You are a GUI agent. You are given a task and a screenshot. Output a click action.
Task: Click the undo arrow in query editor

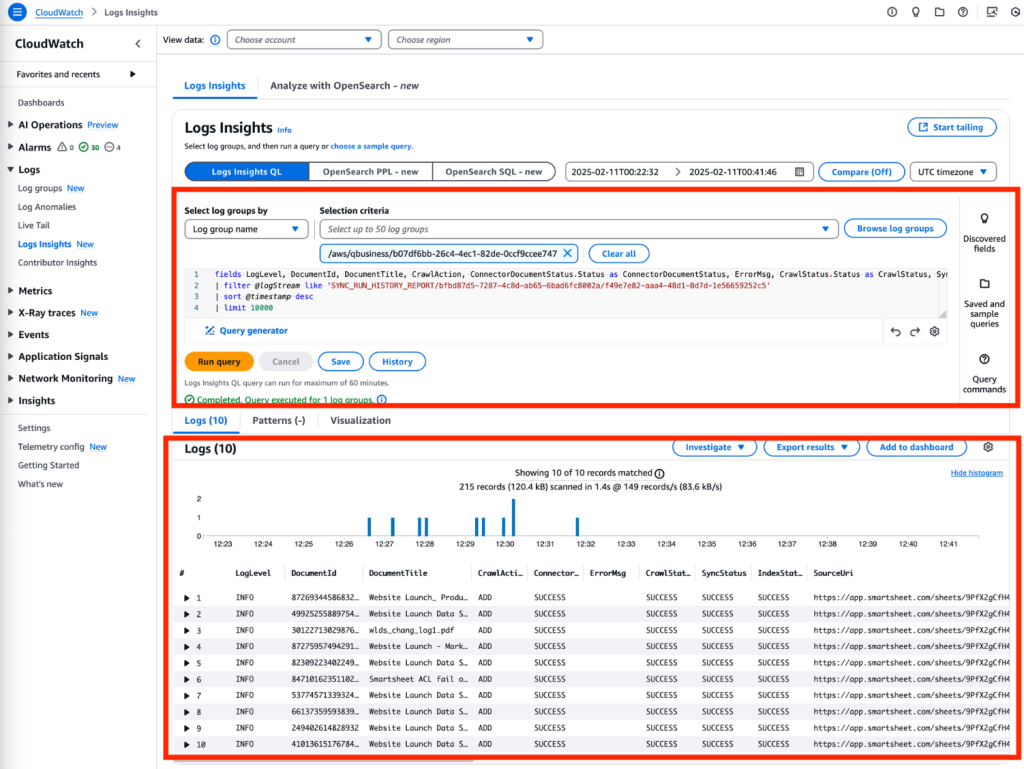896,331
